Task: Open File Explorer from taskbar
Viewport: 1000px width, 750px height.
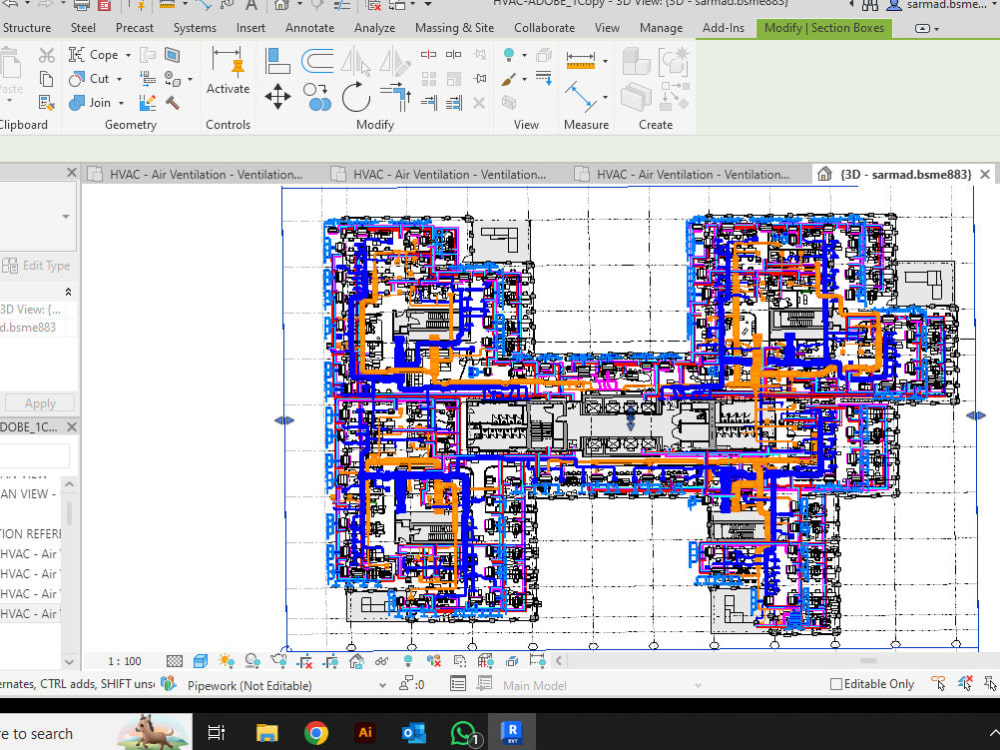Action: (x=267, y=733)
